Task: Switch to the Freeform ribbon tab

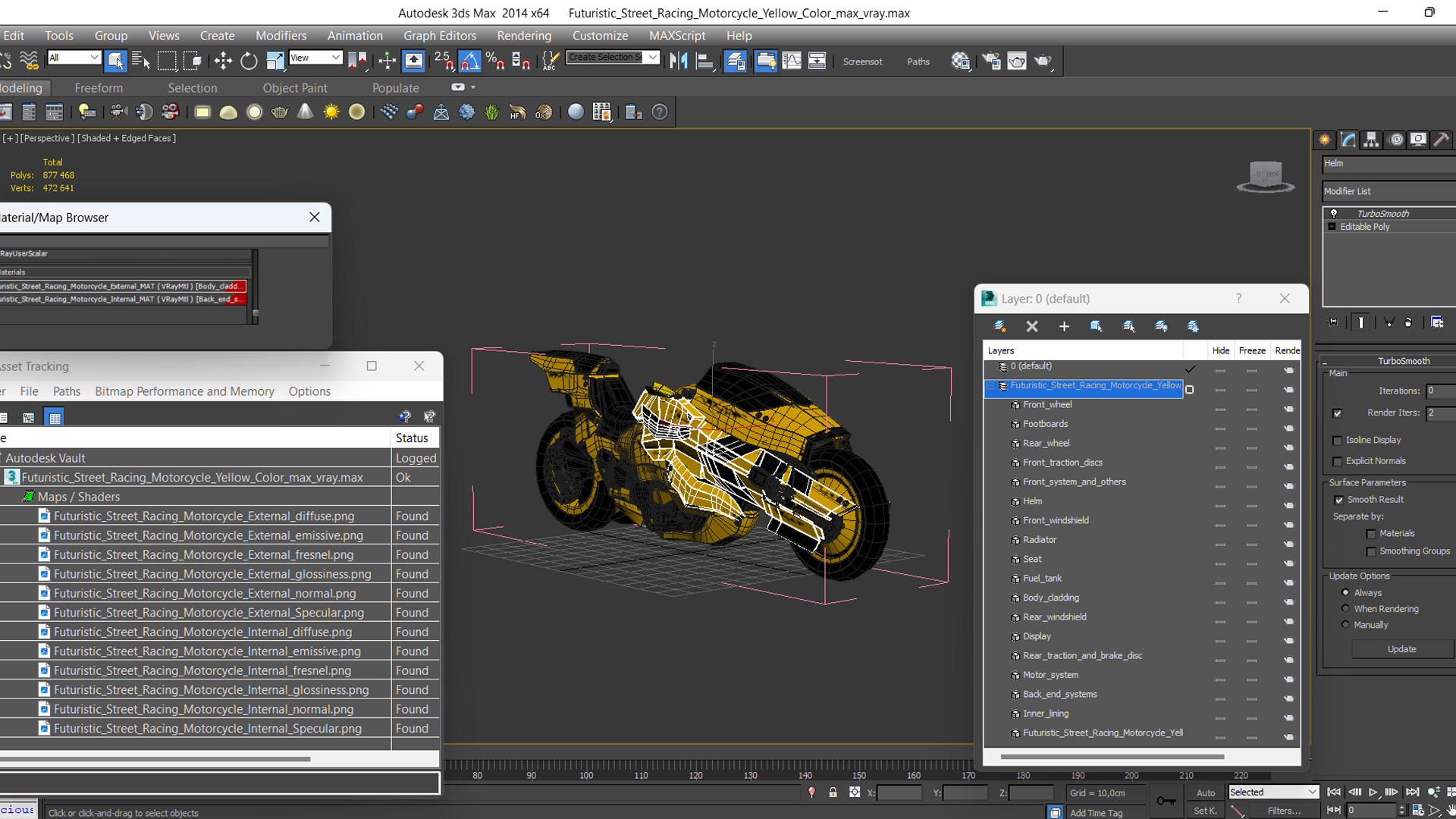Action: pyautogui.click(x=99, y=88)
